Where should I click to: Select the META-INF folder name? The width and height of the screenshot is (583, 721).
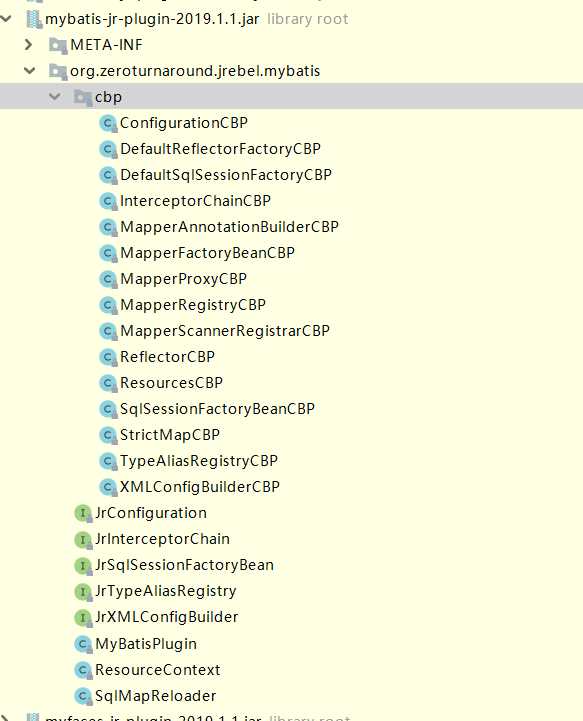106,45
